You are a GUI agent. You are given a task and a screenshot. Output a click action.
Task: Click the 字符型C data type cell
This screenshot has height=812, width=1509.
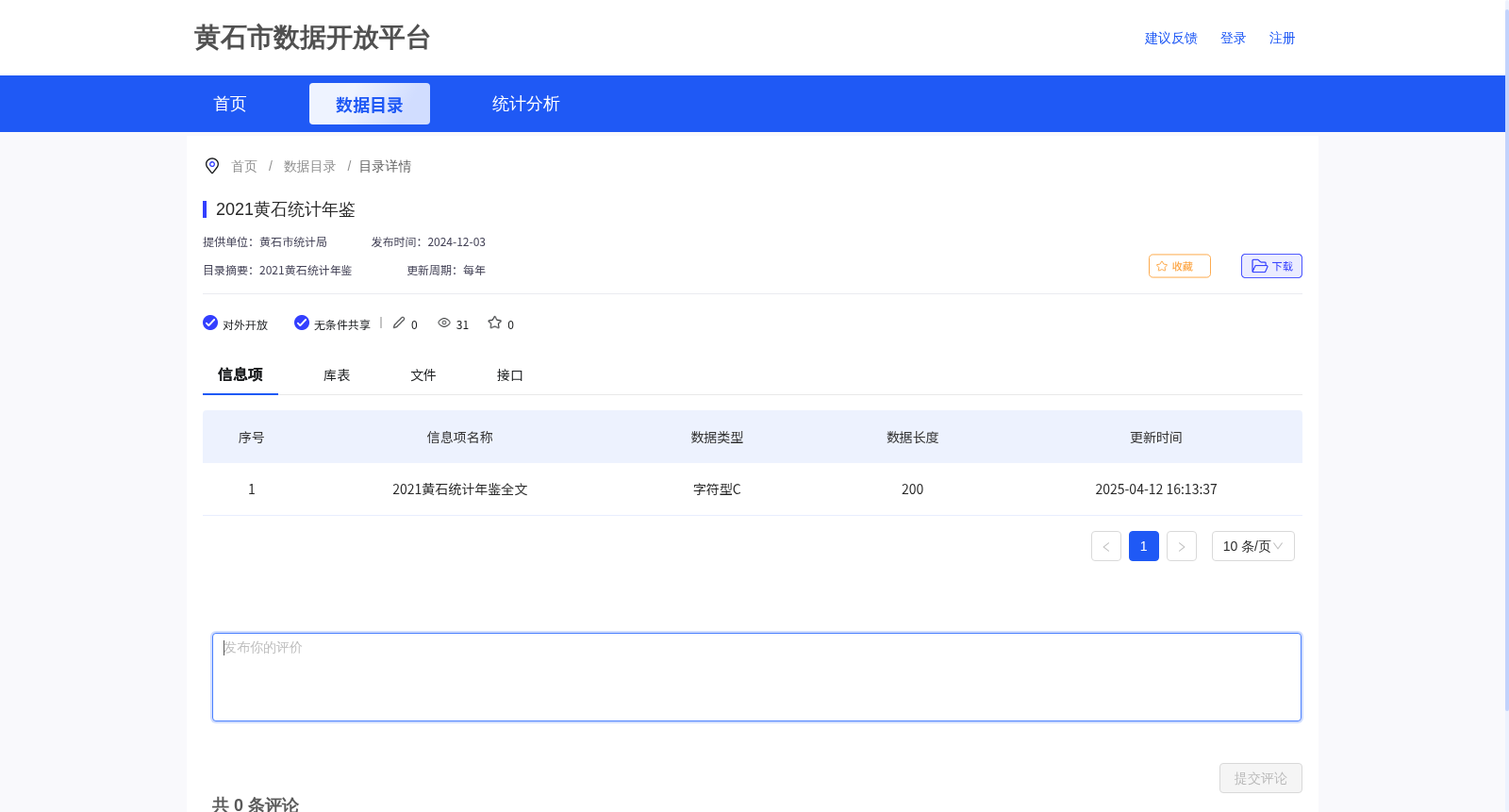(717, 489)
